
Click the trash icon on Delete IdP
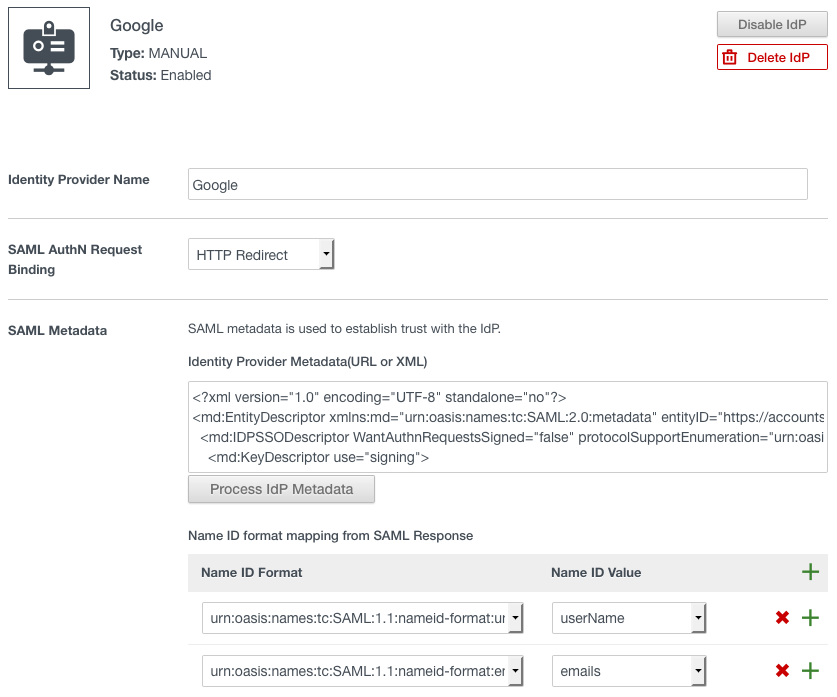[730, 57]
